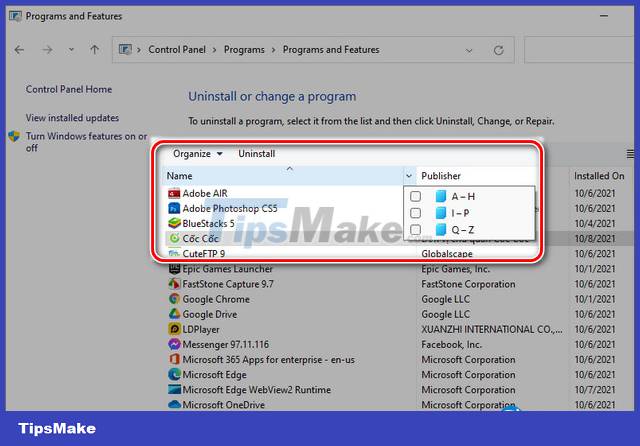Refresh the Programs and Features list
640x446 pixels.
click(x=498, y=50)
